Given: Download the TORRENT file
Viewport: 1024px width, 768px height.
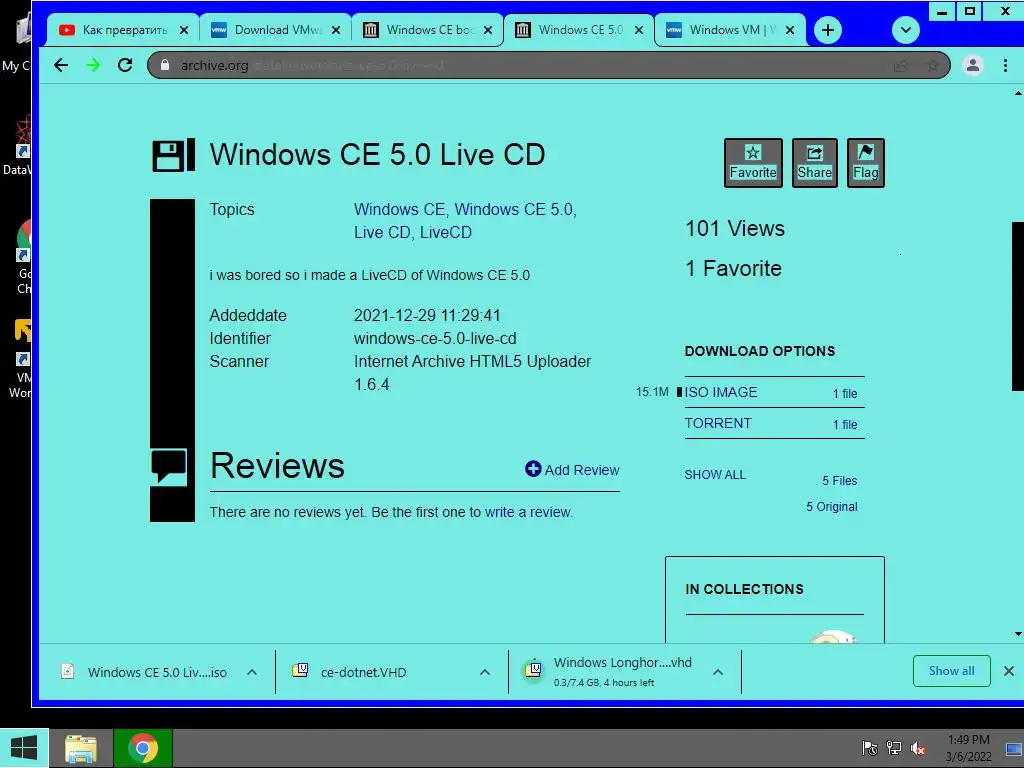Looking at the screenshot, I should (x=718, y=423).
